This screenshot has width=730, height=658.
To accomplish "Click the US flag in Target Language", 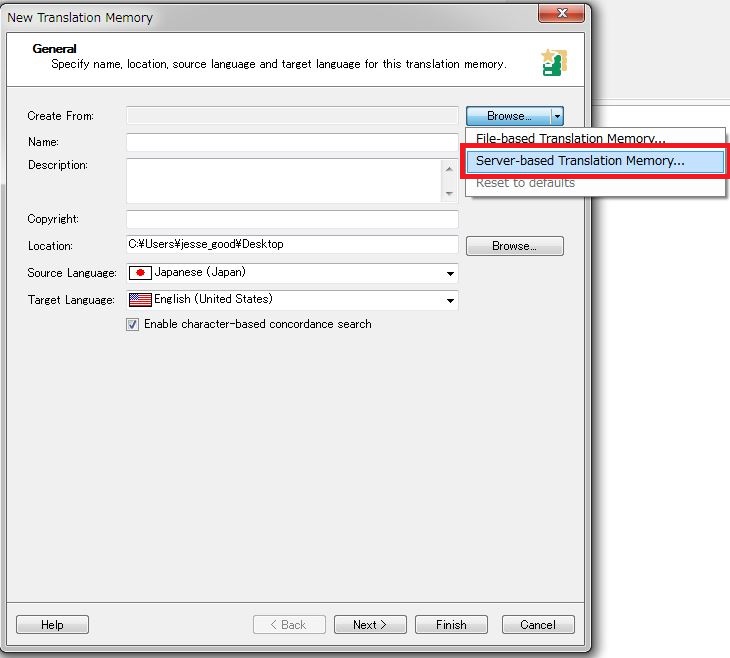I will point(140,300).
